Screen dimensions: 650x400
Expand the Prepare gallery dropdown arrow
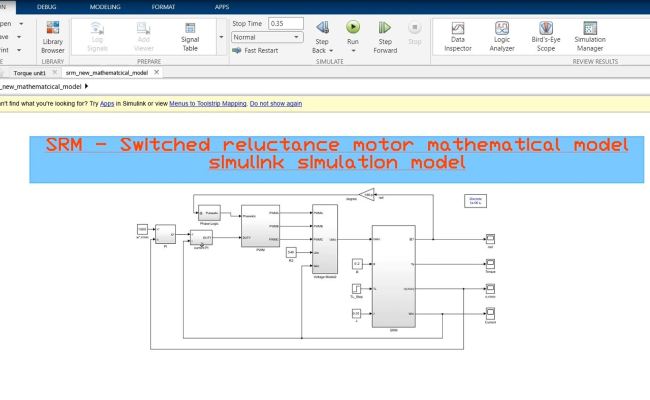point(221,37)
